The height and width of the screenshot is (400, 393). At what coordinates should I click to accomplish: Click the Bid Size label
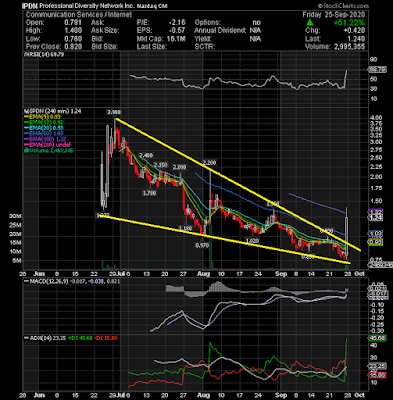click(104, 47)
